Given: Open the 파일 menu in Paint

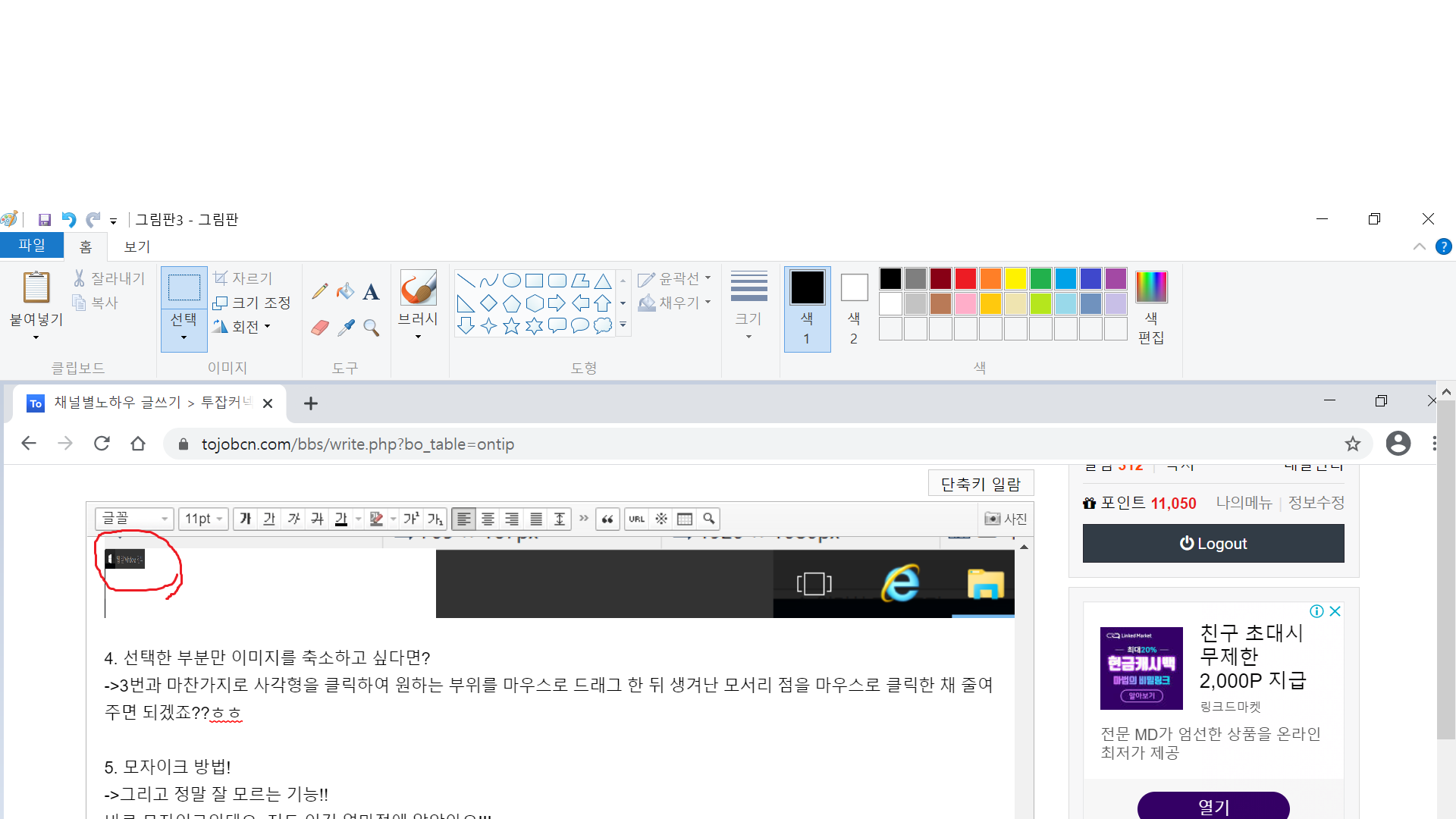Looking at the screenshot, I should click(x=31, y=246).
